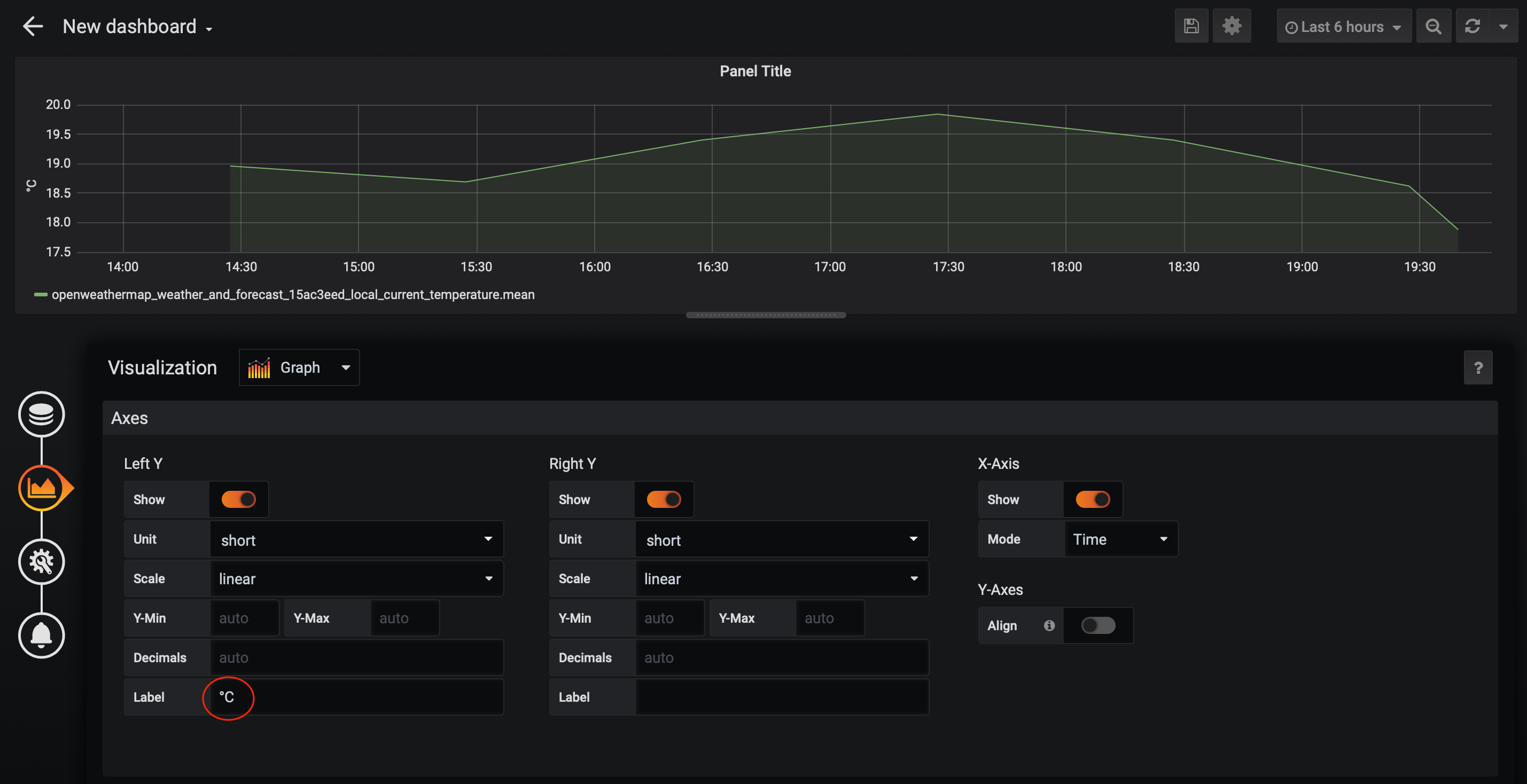Toggle the Left Y Show switch
Image resolution: width=1527 pixels, height=784 pixels.
238,499
